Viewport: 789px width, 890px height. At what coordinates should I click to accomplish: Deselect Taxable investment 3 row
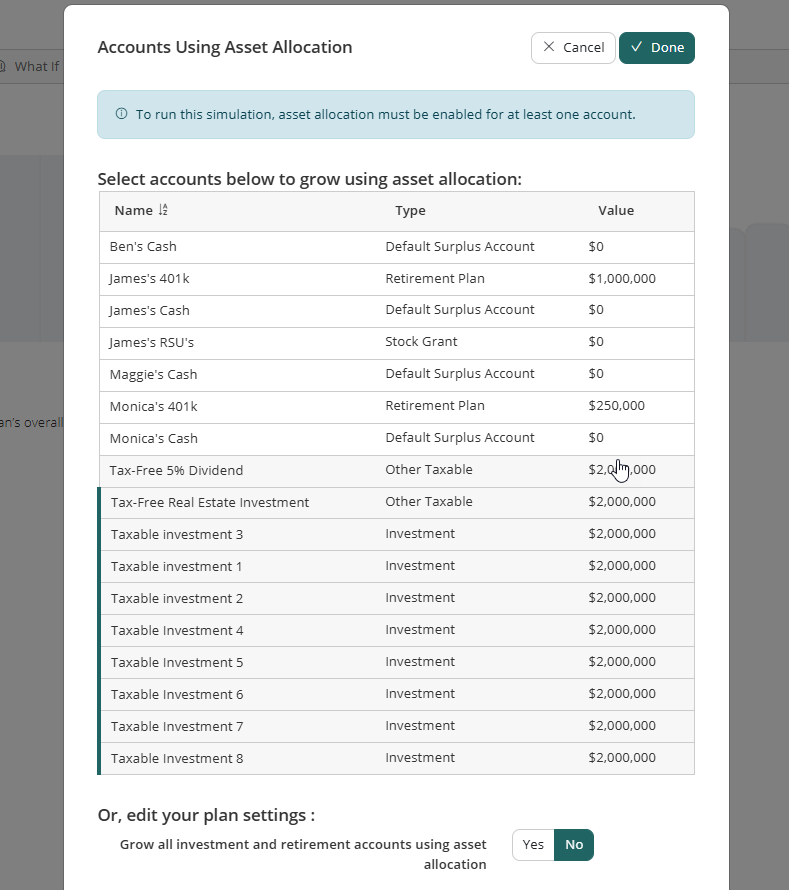click(x=396, y=535)
